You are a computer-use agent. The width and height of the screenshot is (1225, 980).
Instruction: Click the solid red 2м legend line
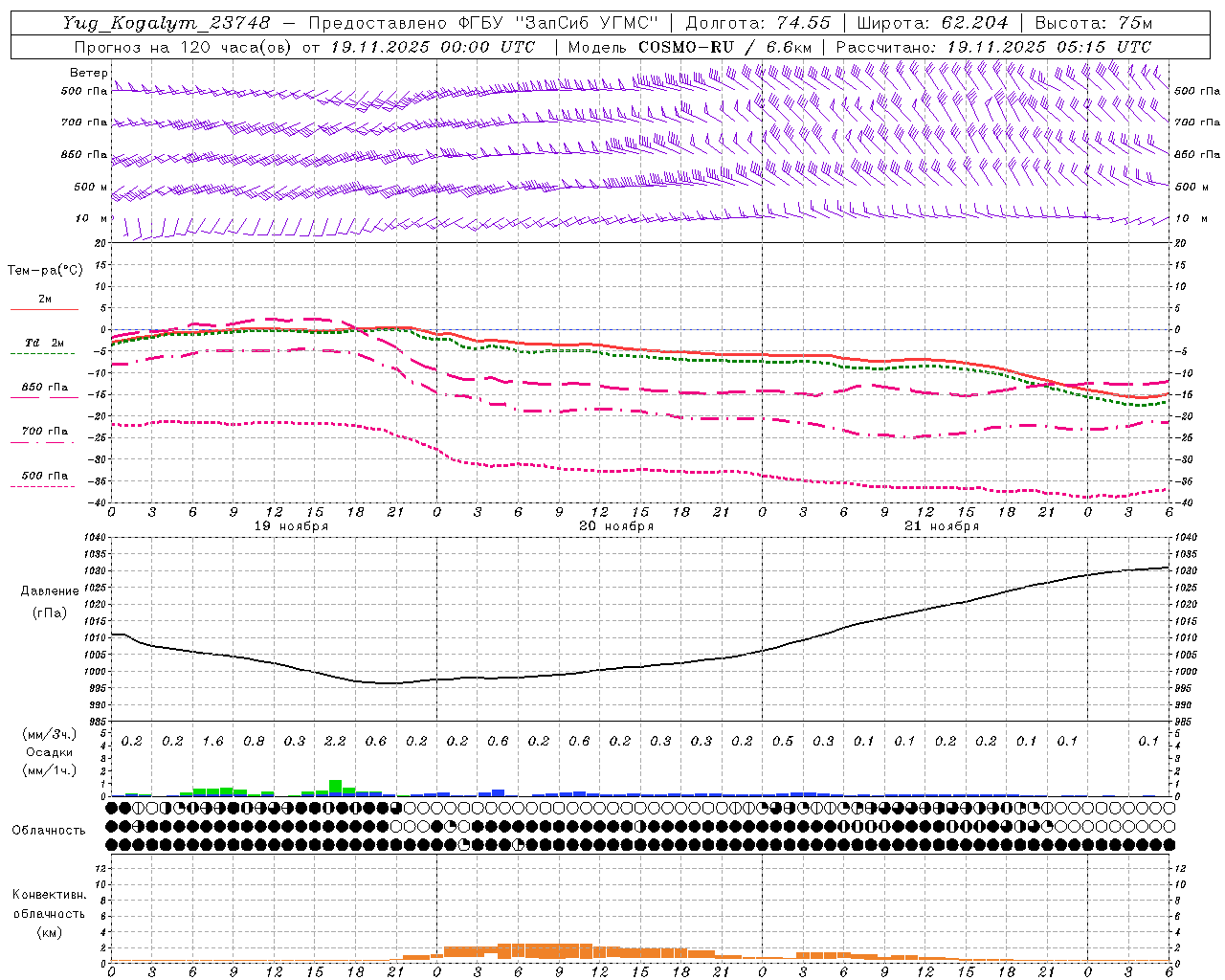click(44, 309)
